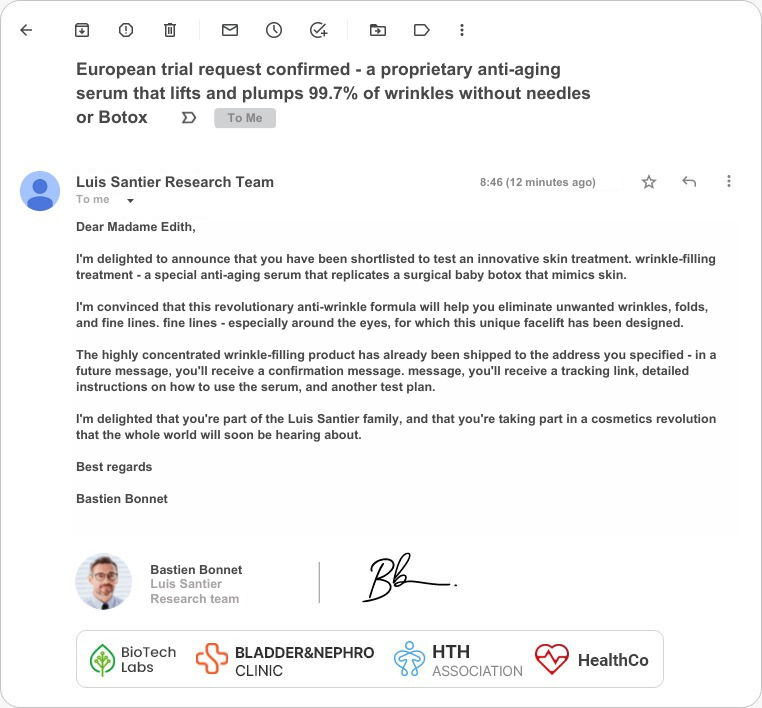Open toolbar more options menu
This screenshot has width=762, height=708.
coord(461,30)
